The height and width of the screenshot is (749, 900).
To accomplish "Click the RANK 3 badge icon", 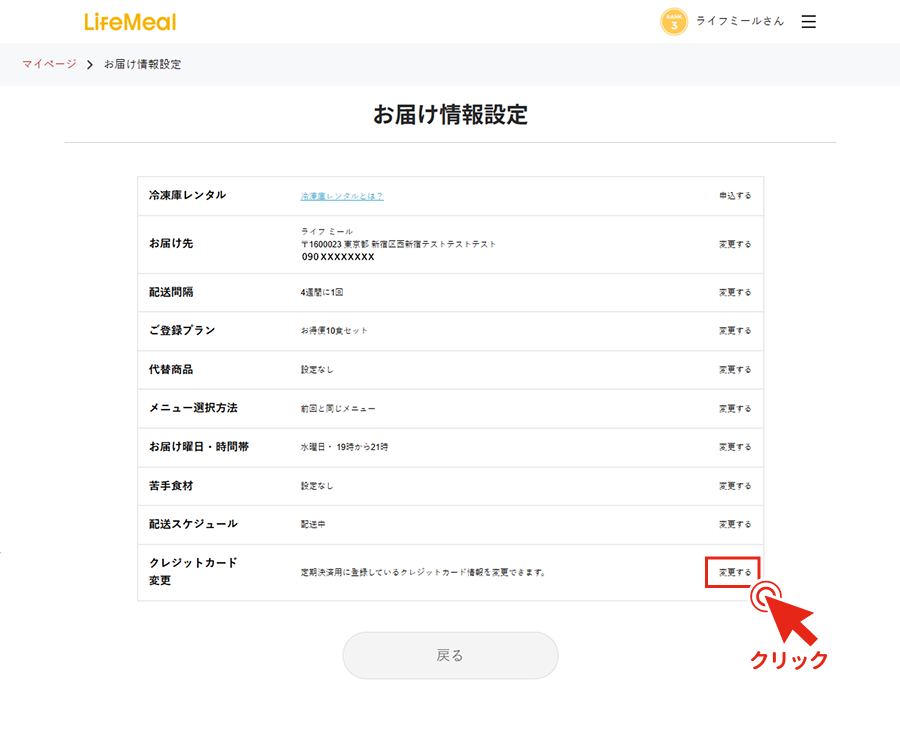I will coord(673,20).
